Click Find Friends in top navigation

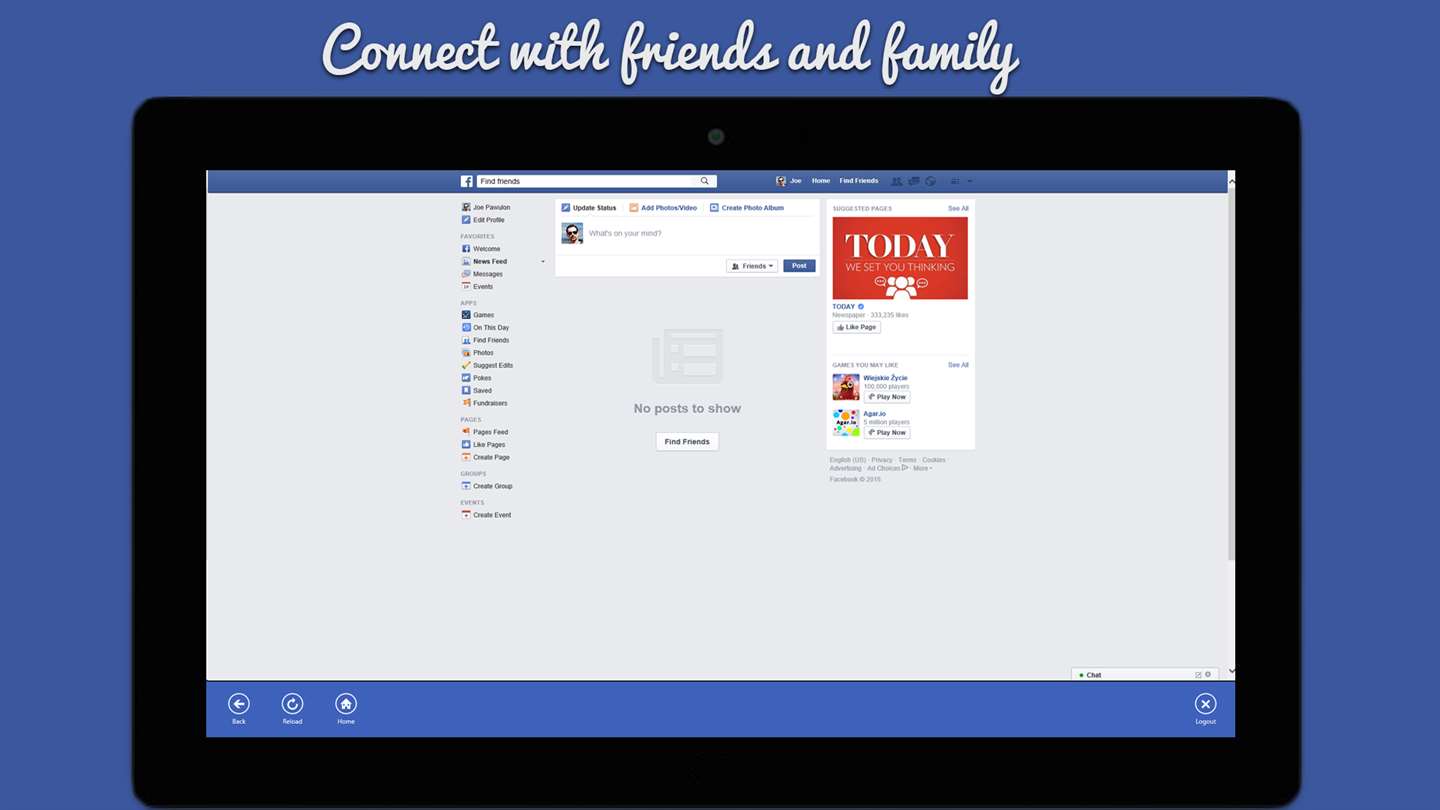click(859, 181)
